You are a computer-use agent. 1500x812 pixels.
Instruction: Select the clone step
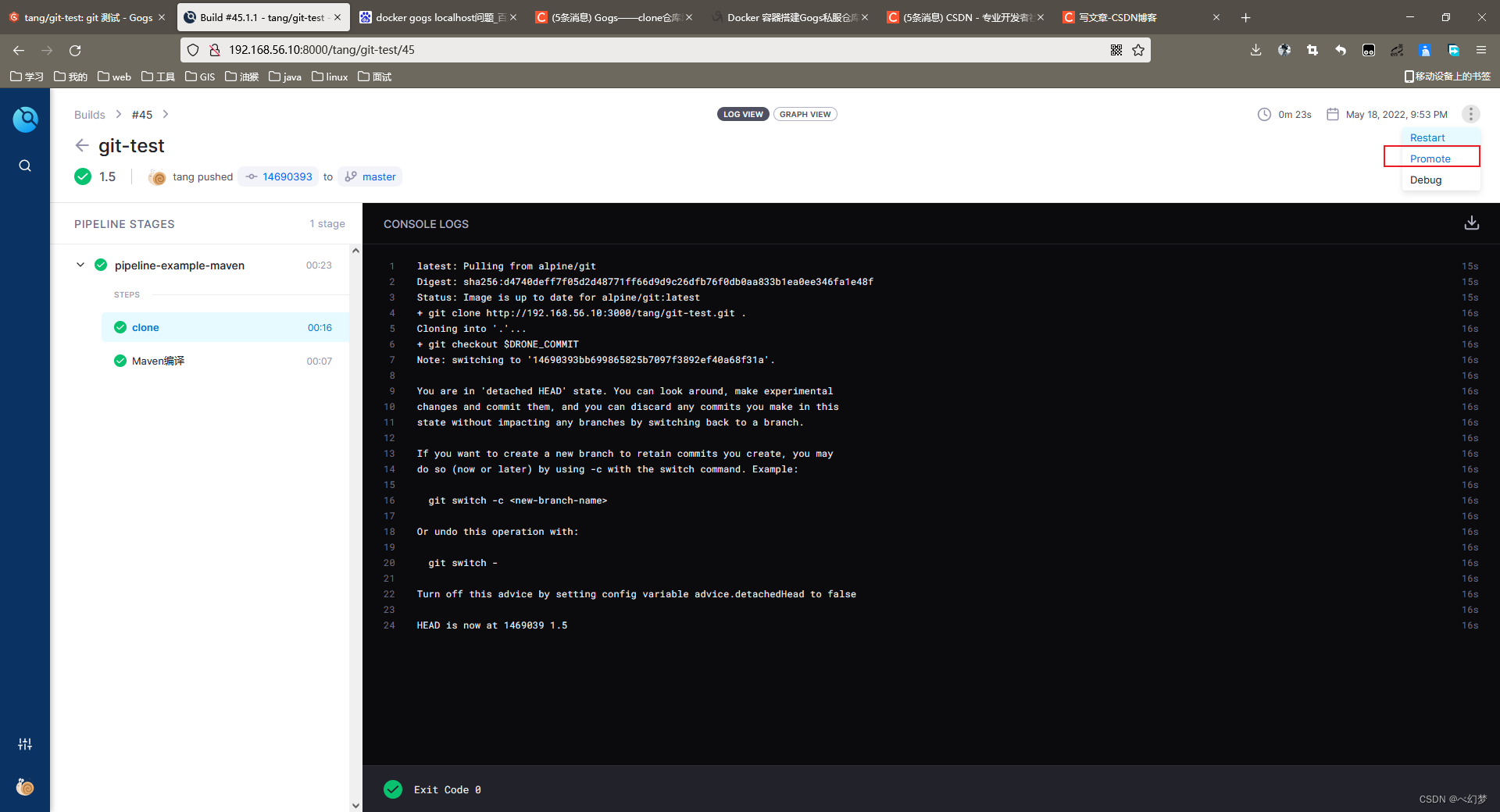click(x=225, y=327)
